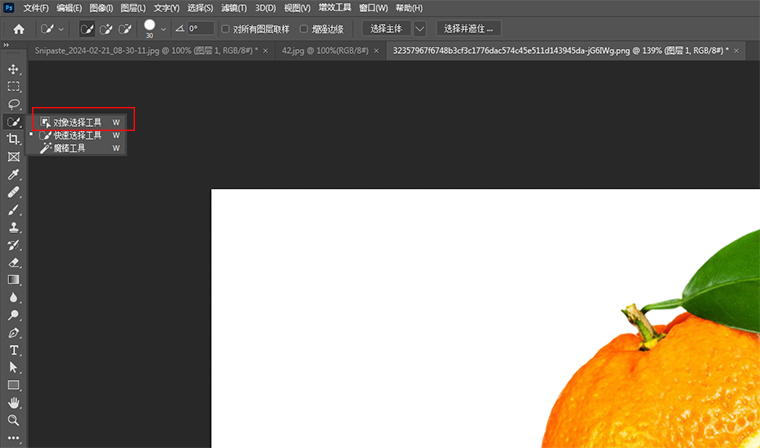Select the Eraser tool

[14, 262]
